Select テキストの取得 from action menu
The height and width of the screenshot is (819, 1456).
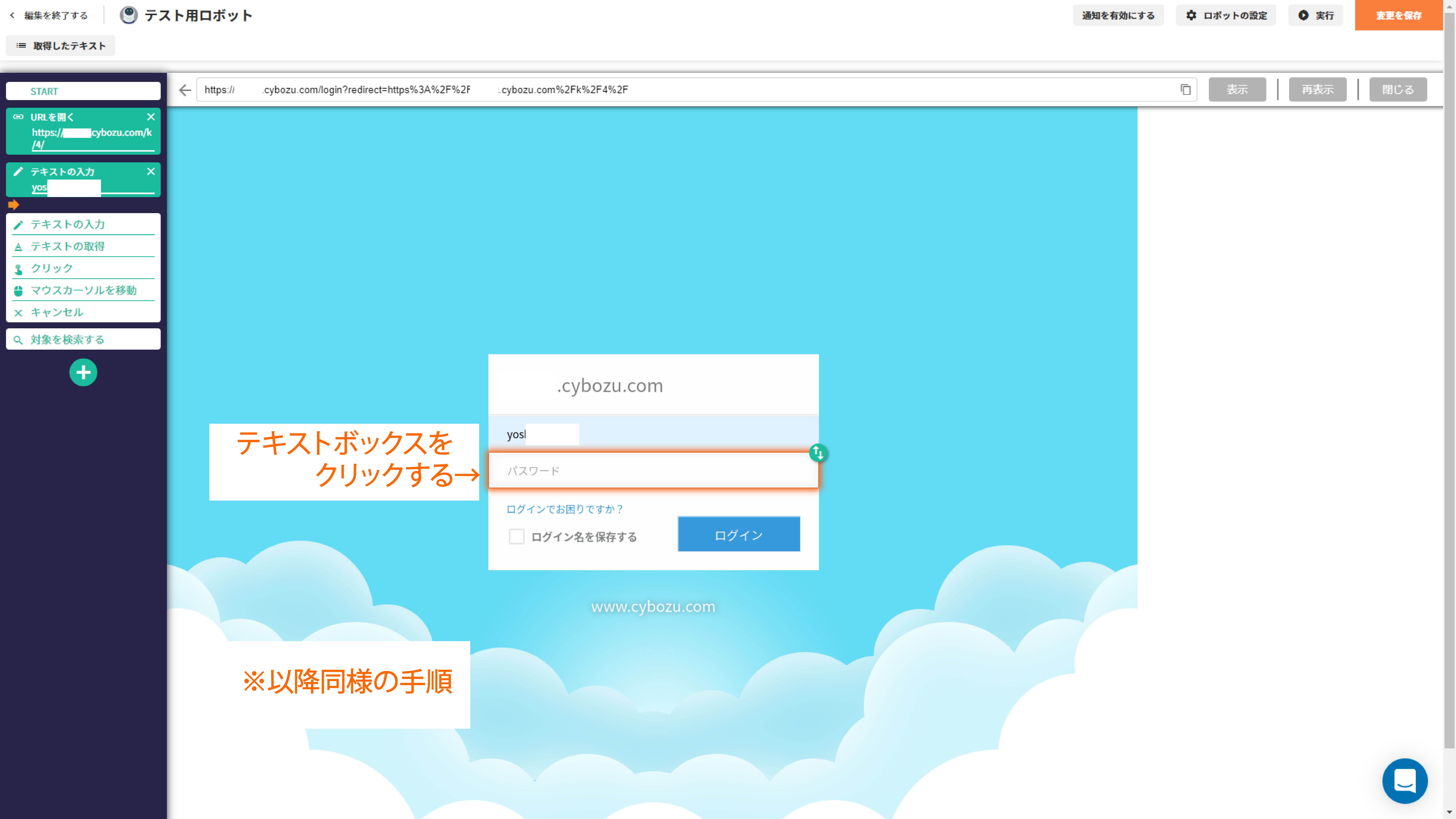point(83,246)
